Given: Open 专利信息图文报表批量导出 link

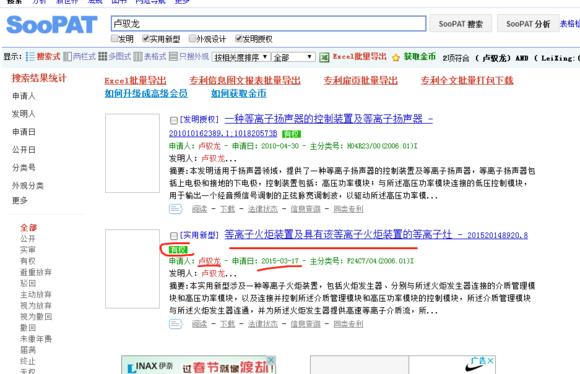Looking at the screenshot, I should [x=245, y=80].
